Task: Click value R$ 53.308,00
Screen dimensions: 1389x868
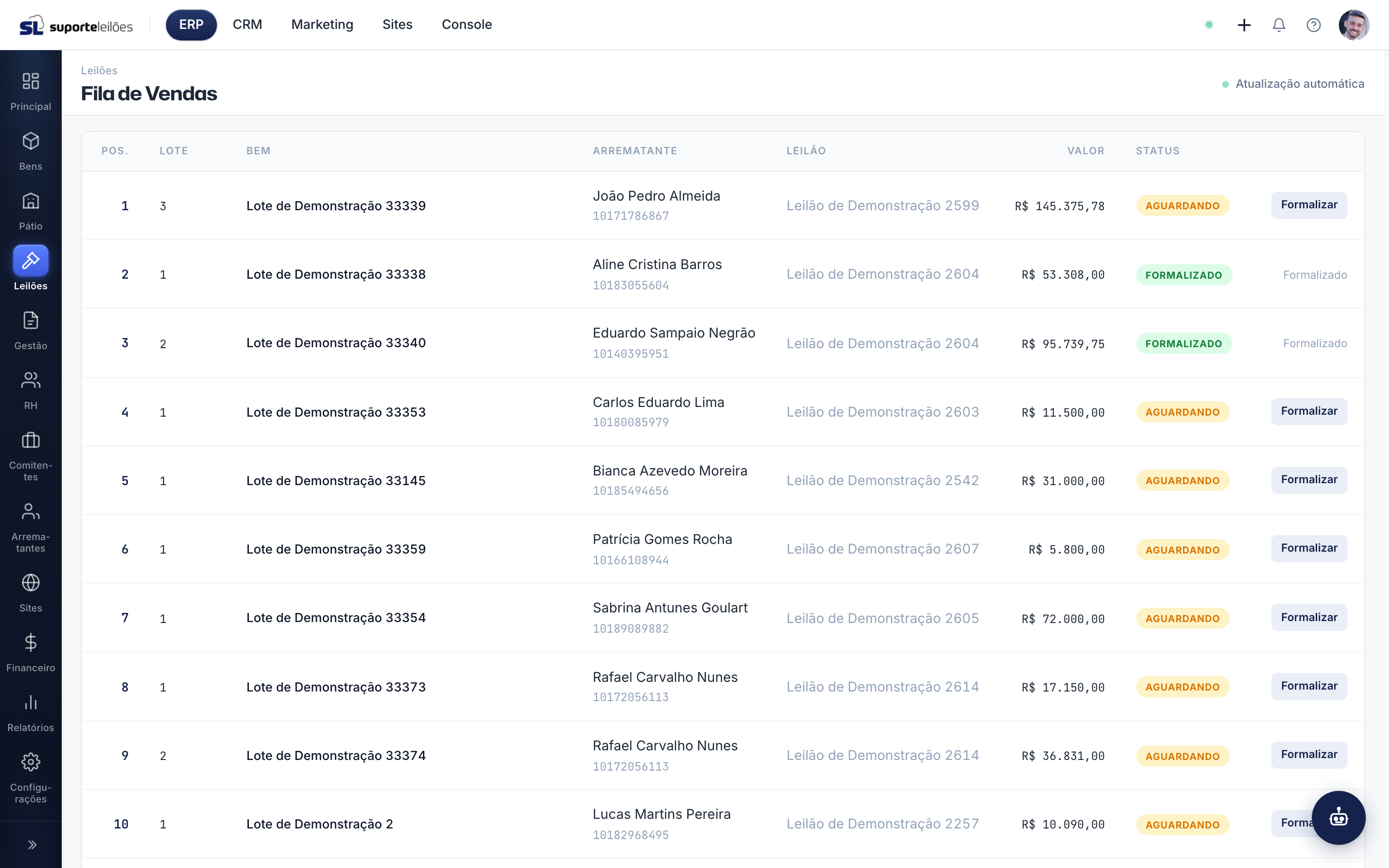Action: [x=1063, y=275]
